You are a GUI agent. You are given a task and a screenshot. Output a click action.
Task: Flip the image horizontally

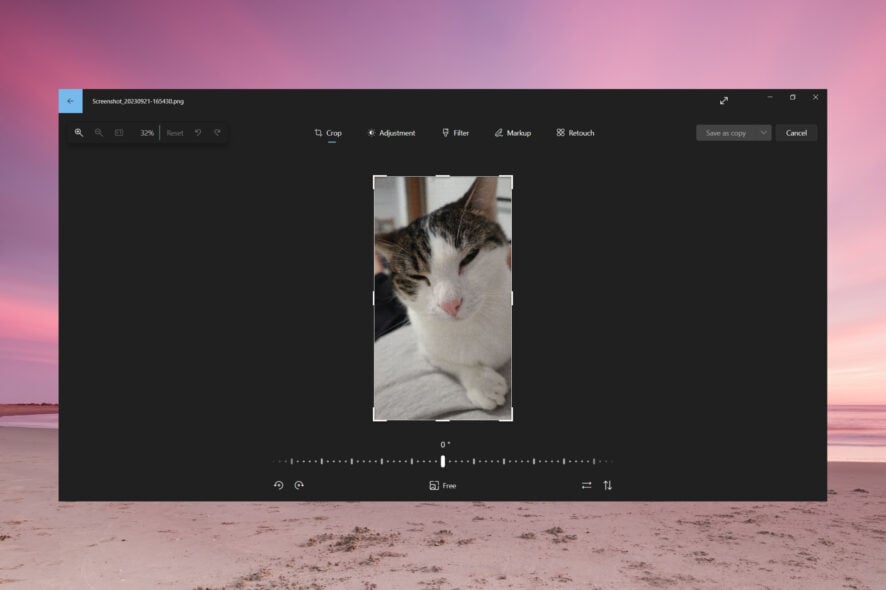pos(586,485)
